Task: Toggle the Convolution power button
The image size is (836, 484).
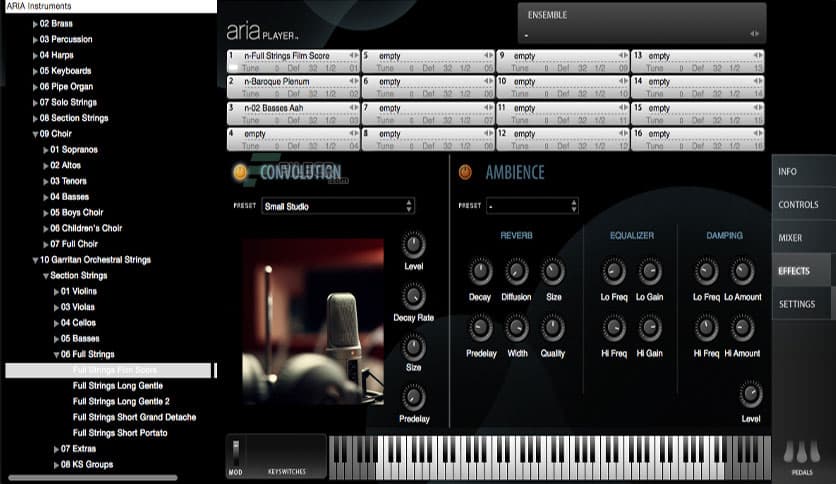Action: tap(240, 172)
